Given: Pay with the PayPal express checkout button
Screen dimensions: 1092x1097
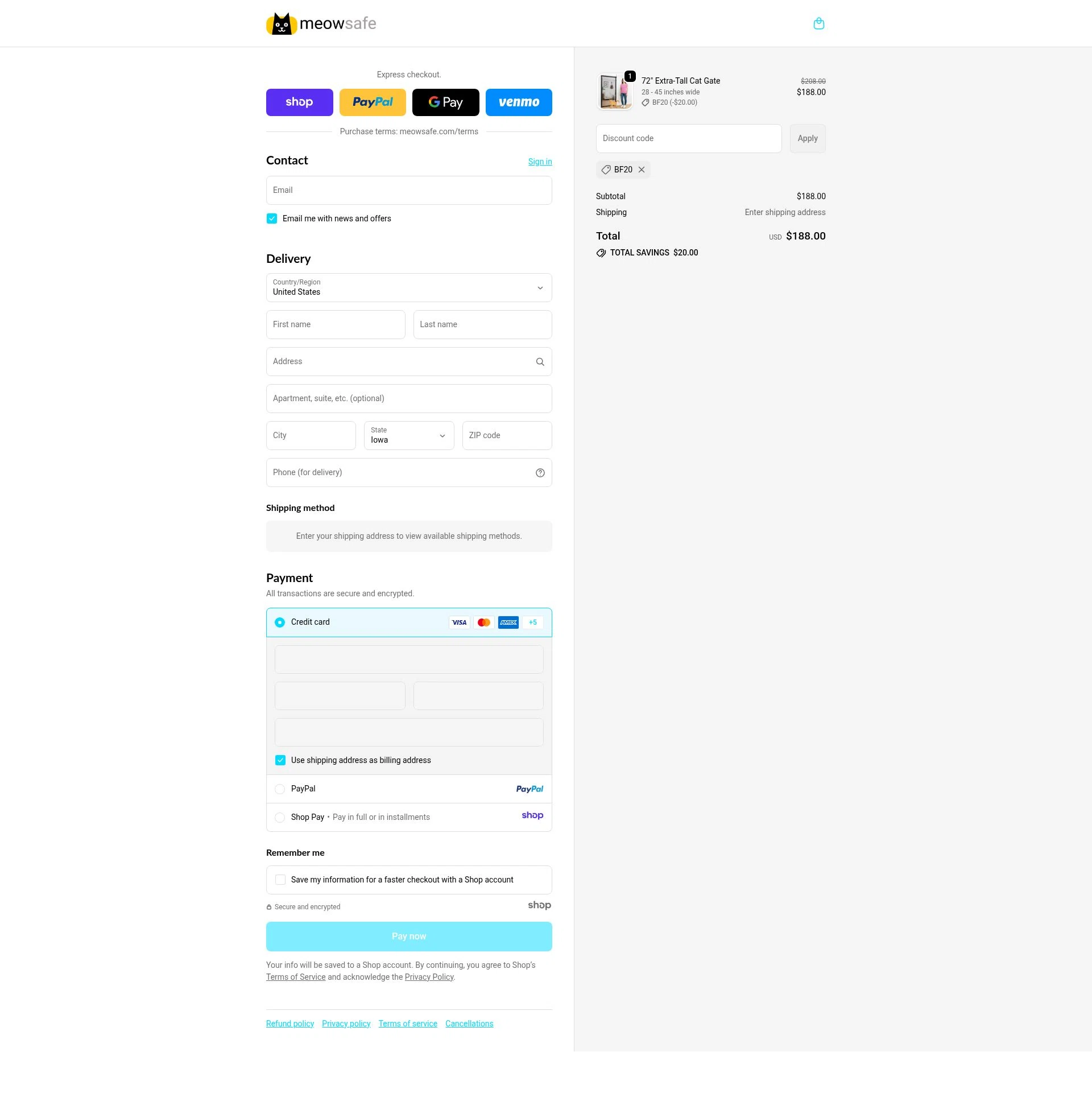Looking at the screenshot, I should point(373,102).
